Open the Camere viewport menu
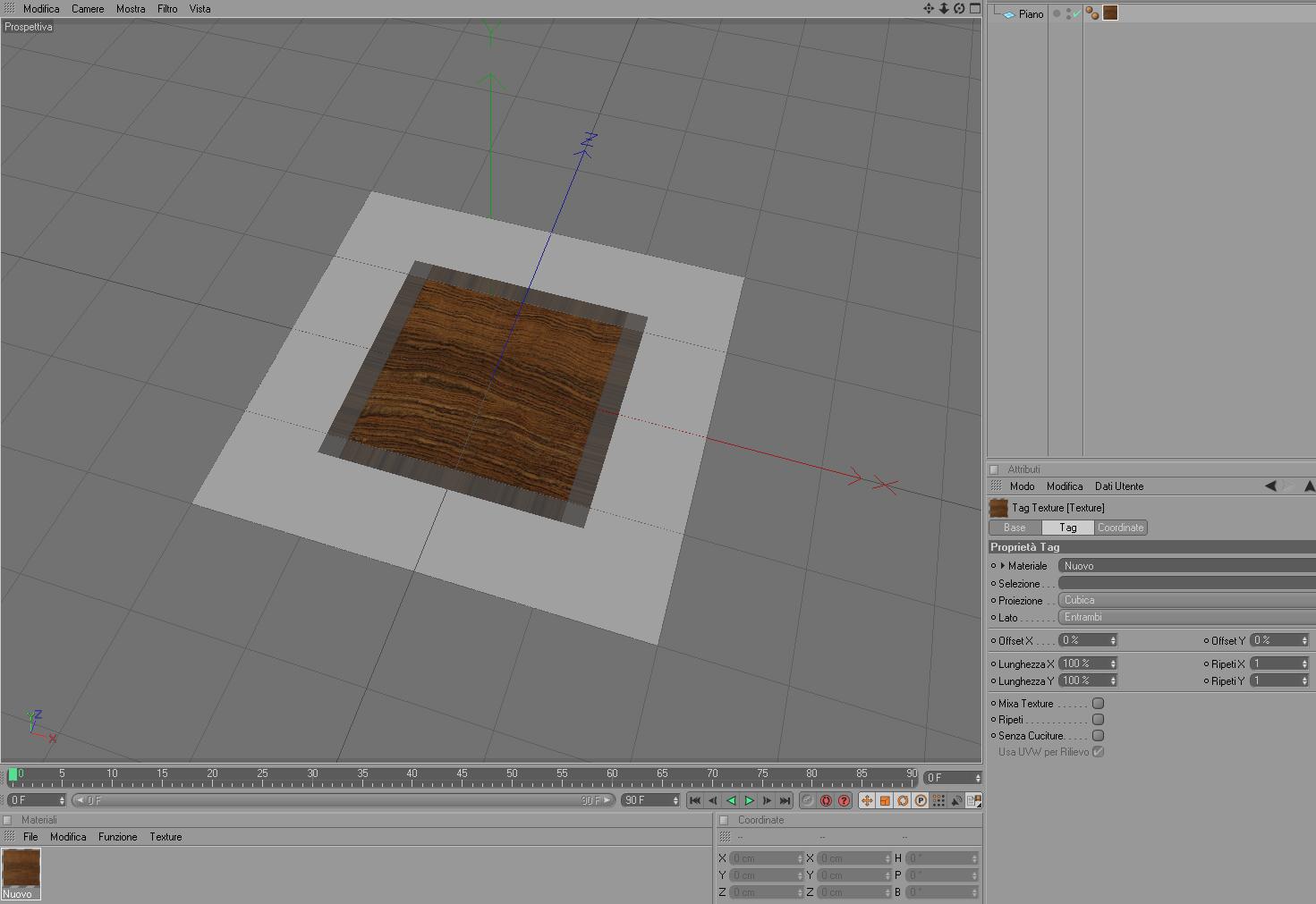The width and height of the screenshot is (1316, 904). point(88,8)
